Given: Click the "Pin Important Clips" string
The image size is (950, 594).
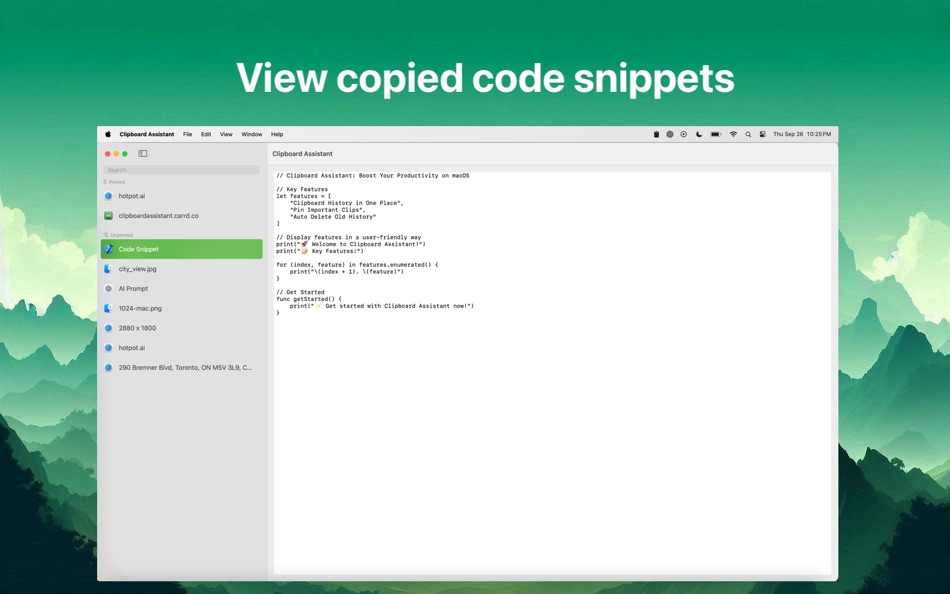Looking at the screenshot, I should tap(328, 210).
